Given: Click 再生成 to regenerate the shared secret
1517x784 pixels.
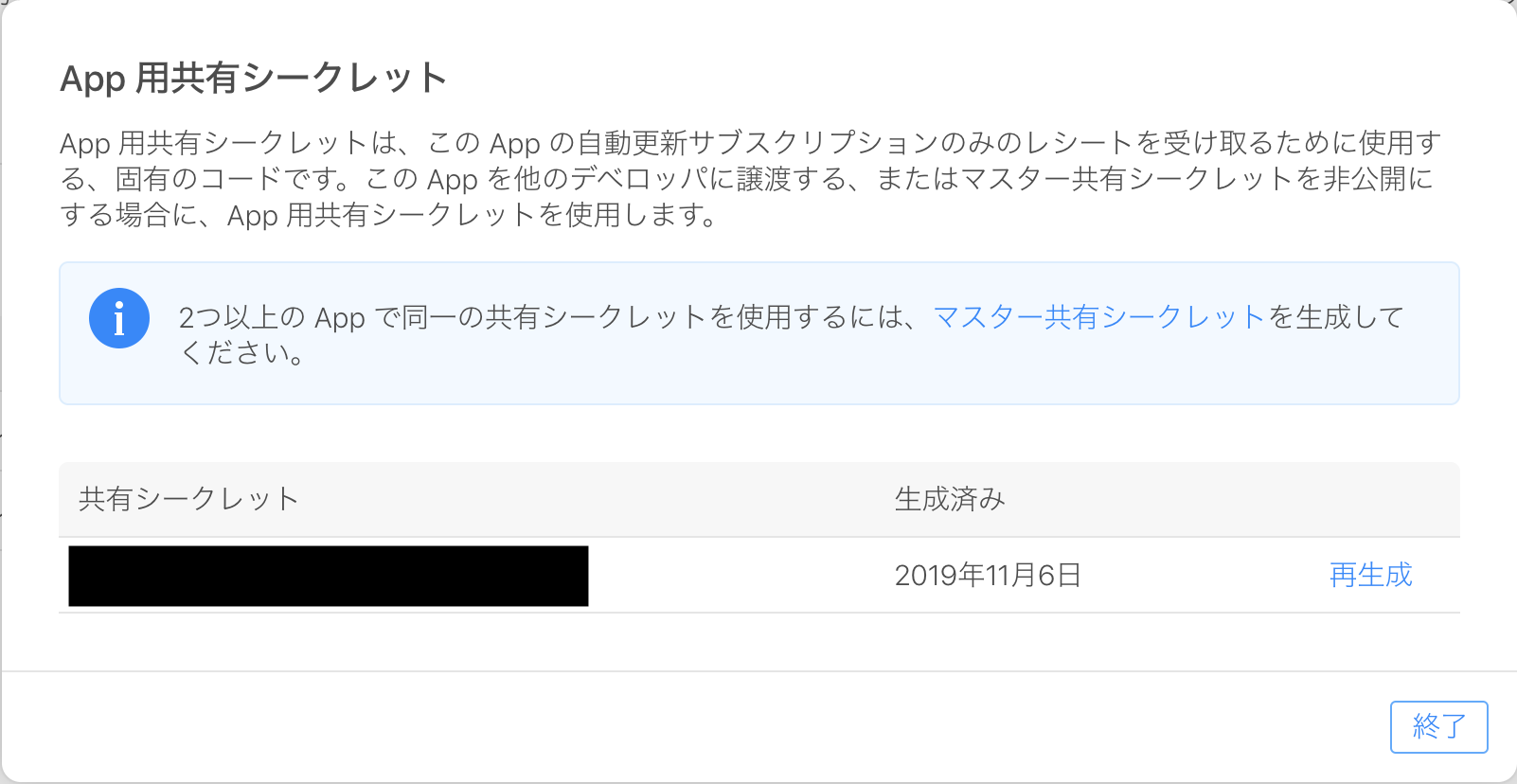Looking at the screenshot, I should tap(1369, 575).
